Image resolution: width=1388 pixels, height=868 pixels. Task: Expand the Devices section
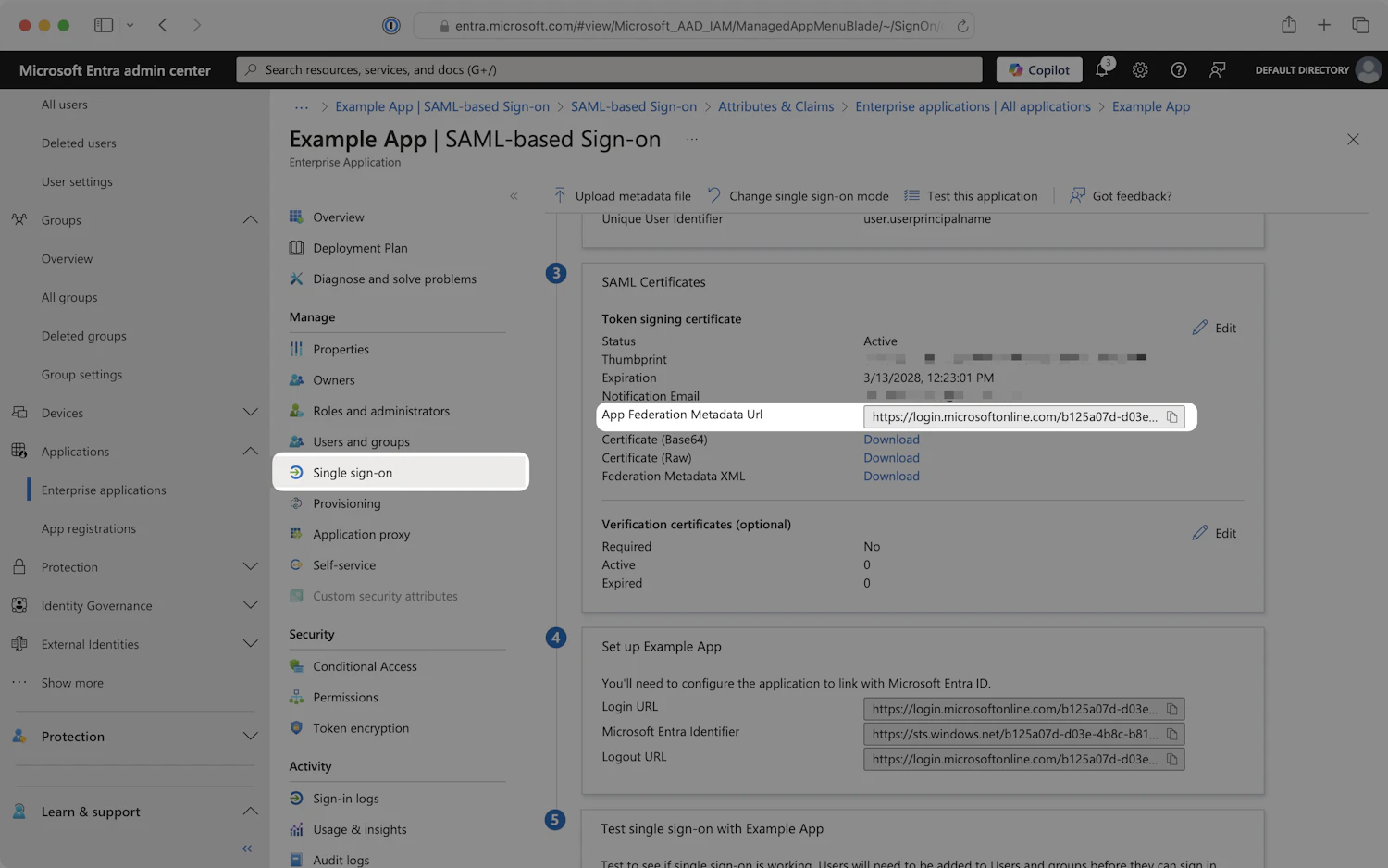[x=250, y=413]
